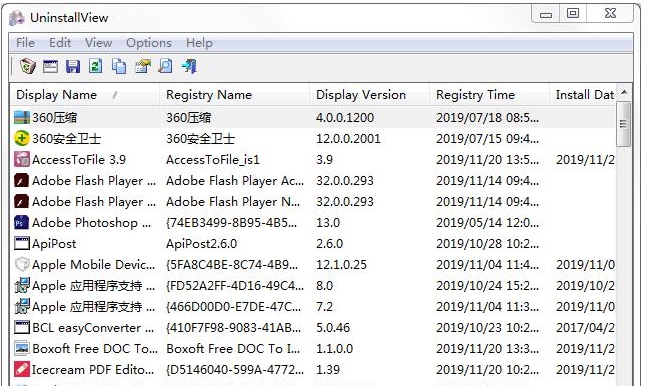The height and width of the screenshot is (386, 645).
Task: Click registry key {410F7F98-9083-41AB...
Action: pos(234,328)
